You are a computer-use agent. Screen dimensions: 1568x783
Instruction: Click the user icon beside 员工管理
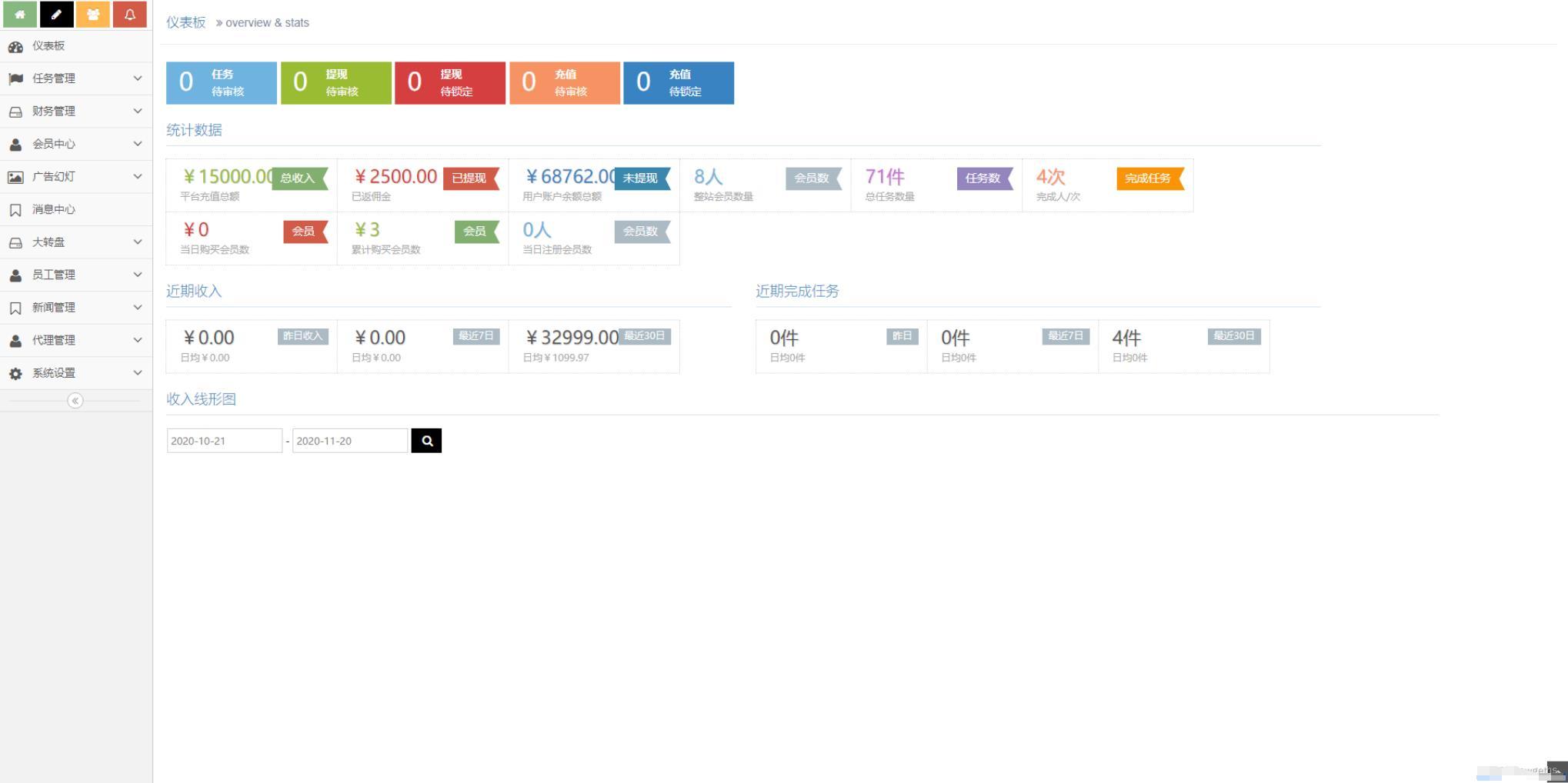click(15, 275)
